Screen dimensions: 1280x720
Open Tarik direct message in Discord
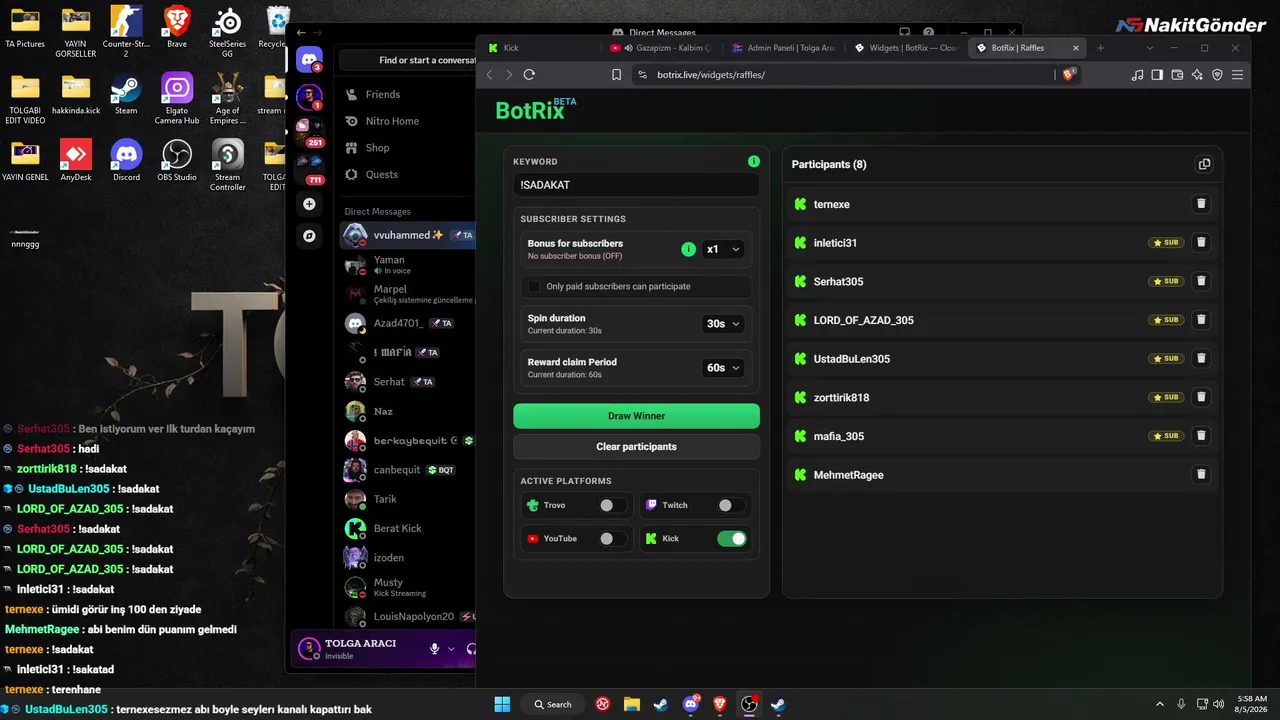pos(408,499)
